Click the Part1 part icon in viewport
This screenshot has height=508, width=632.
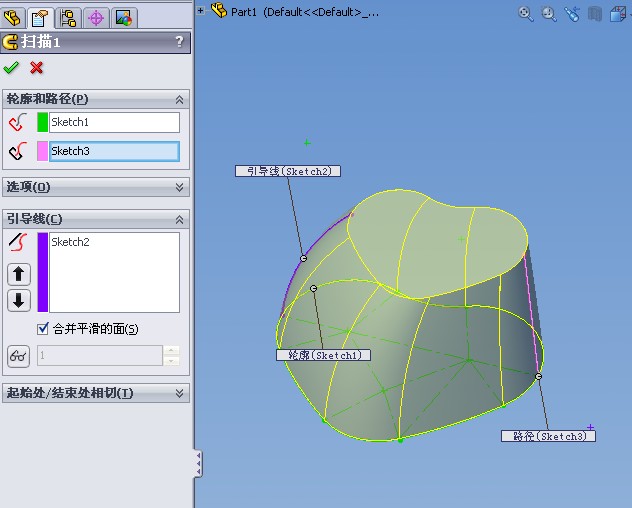pyautogui.click(x=219, y=10)
